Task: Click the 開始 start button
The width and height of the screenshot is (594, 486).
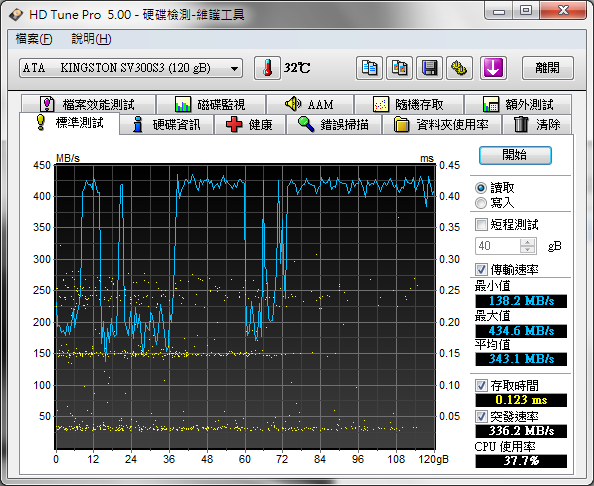Action: point(515,155)
